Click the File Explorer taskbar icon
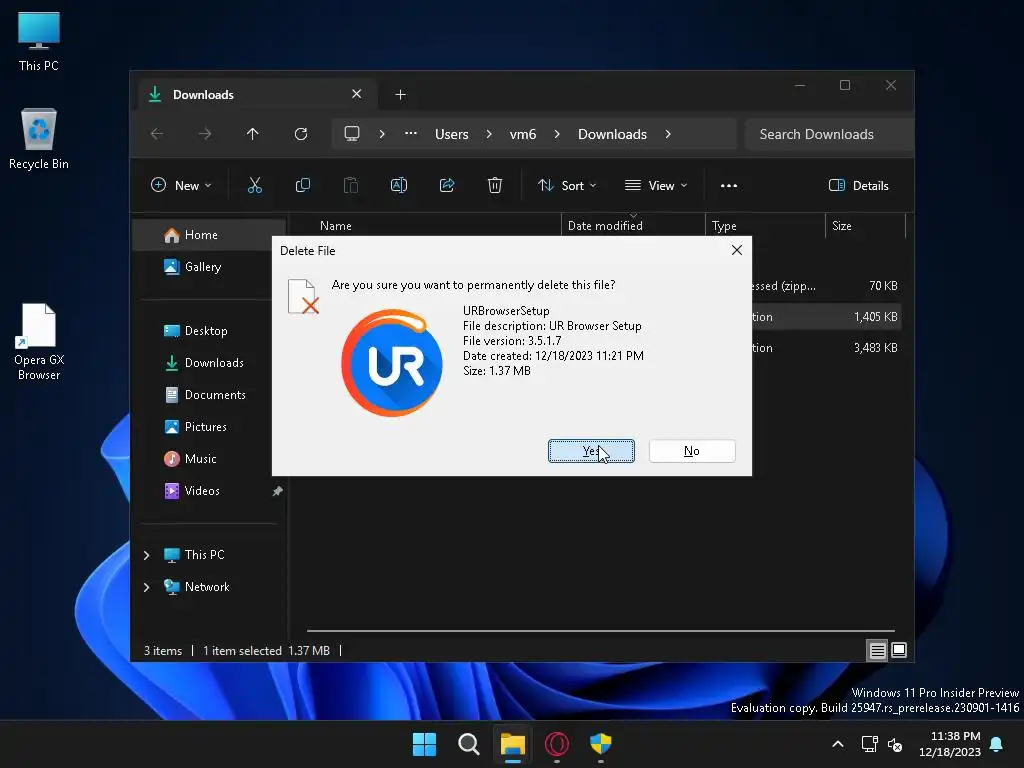Screen dimensions: 1024x768 [513, 744]
